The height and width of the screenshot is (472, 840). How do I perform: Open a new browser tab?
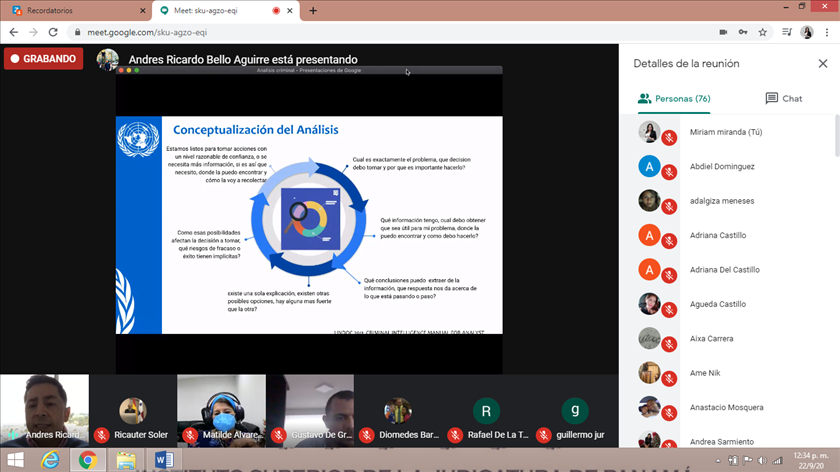(313, 11)
